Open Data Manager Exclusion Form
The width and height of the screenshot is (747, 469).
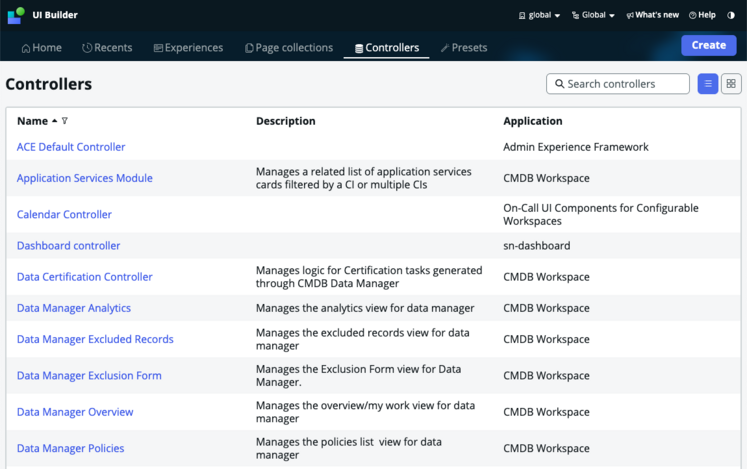pyautogui.click(x=89, y=376)
